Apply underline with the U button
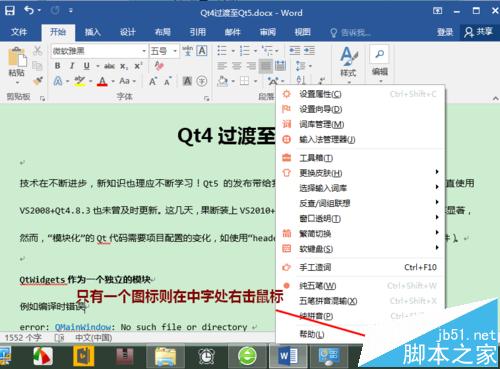Viewport: 500px width, 369px height. click(87, 66)
